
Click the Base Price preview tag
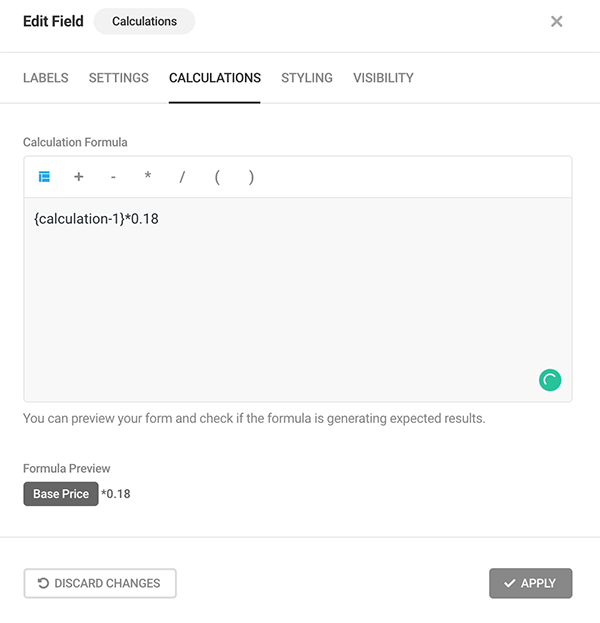pyautogui.click(x=61, y=494)
